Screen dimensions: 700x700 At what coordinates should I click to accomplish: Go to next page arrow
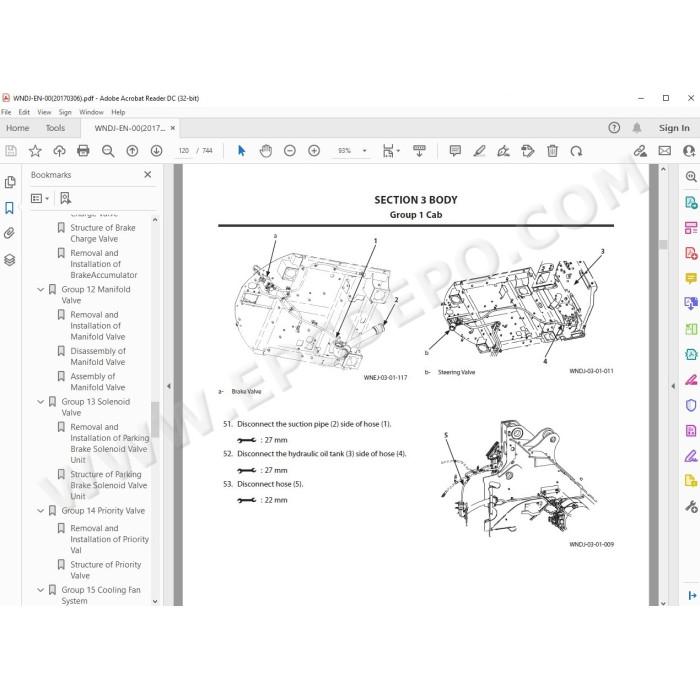pyautogui.click(x=156, y=151)
